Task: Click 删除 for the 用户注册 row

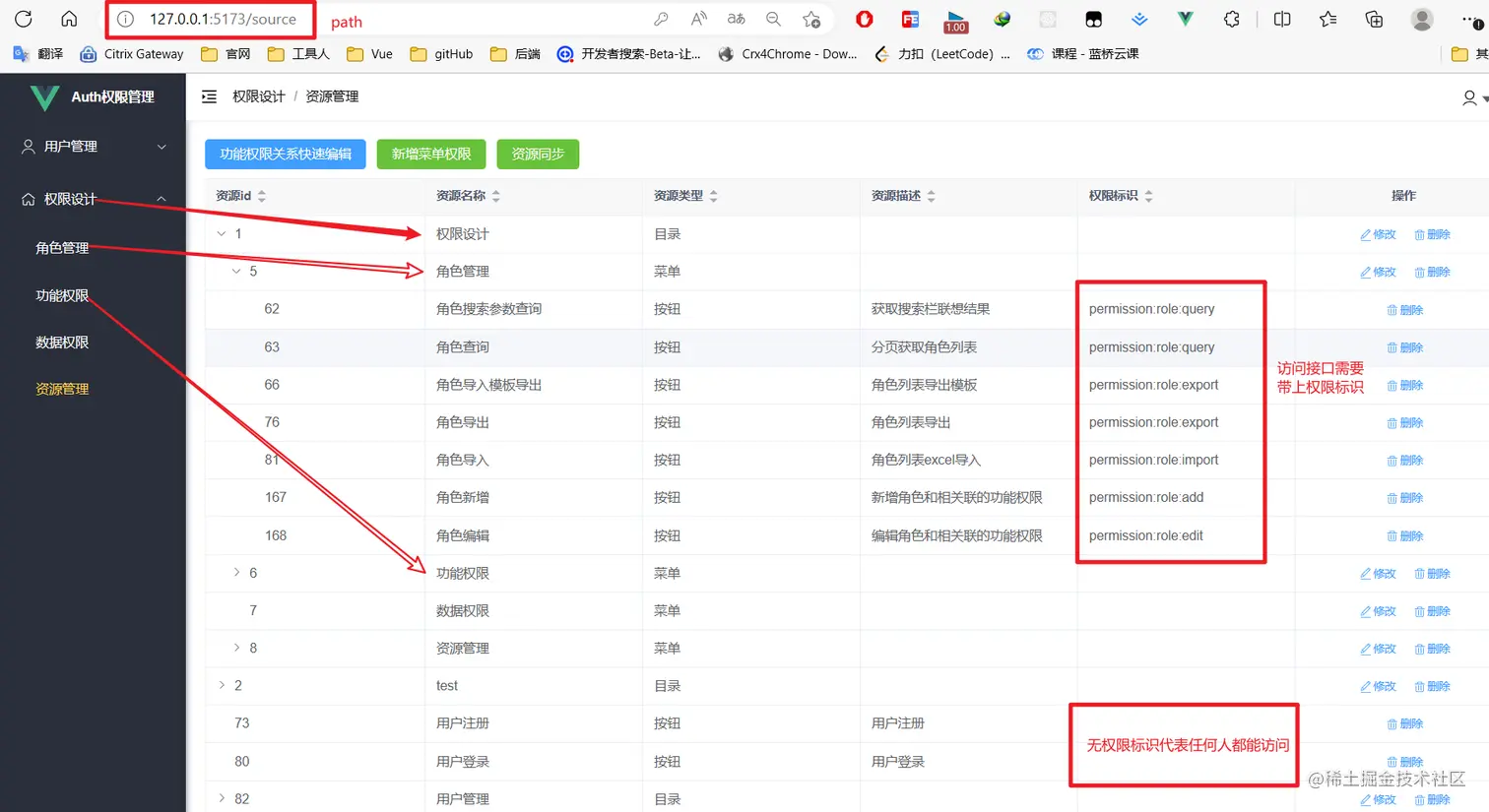Action: 1405,723
